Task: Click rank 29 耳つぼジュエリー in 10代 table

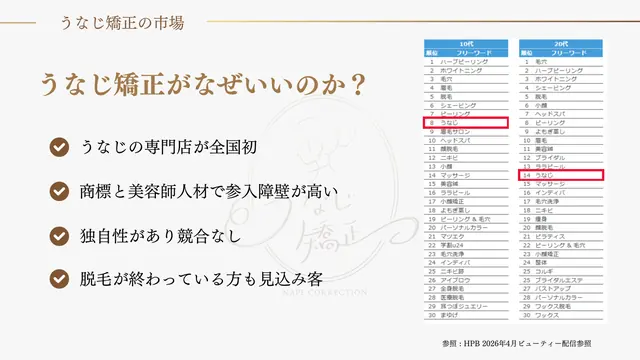Action: 466,306
